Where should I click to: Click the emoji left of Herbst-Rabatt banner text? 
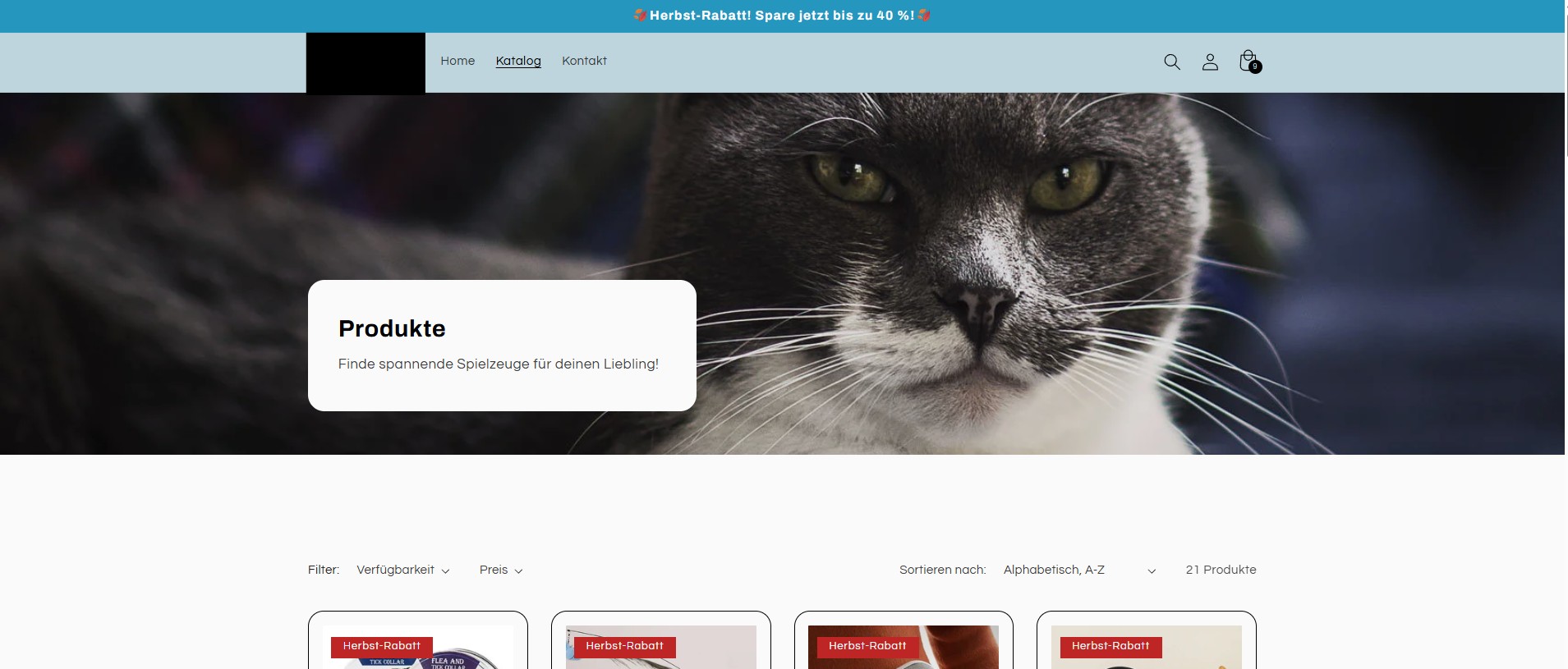tap(640, 16)
